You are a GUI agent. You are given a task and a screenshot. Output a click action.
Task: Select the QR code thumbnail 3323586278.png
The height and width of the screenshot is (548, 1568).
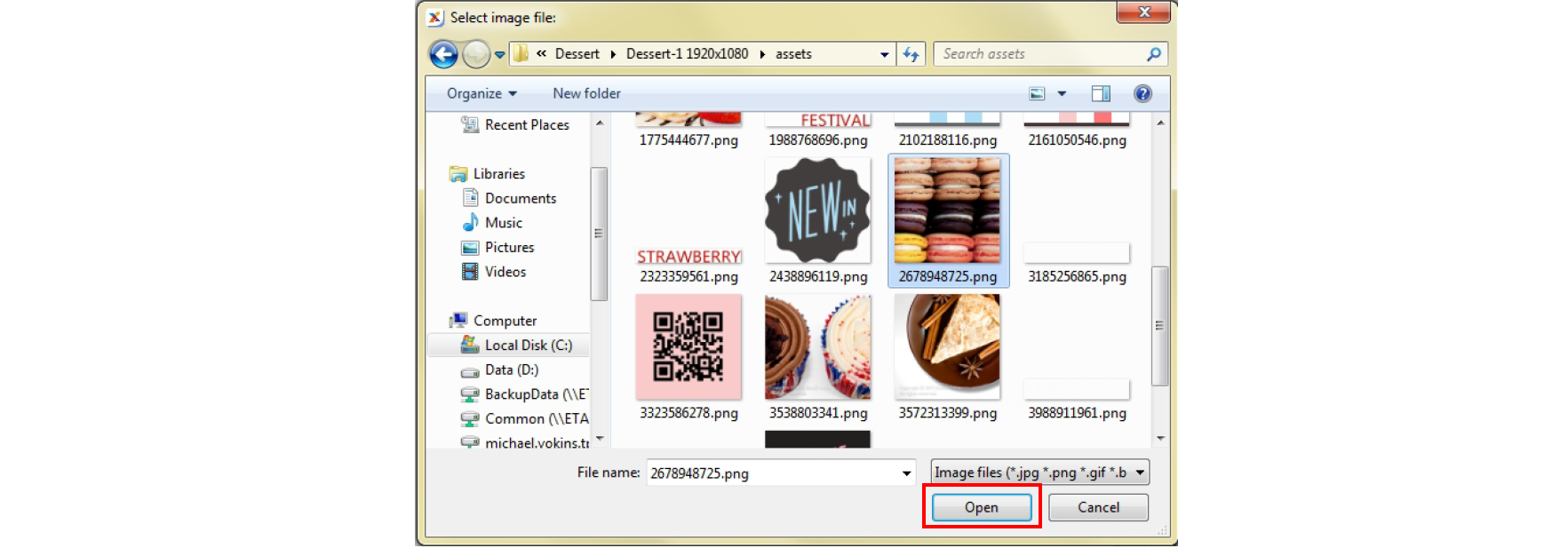(x=688, y=347)
